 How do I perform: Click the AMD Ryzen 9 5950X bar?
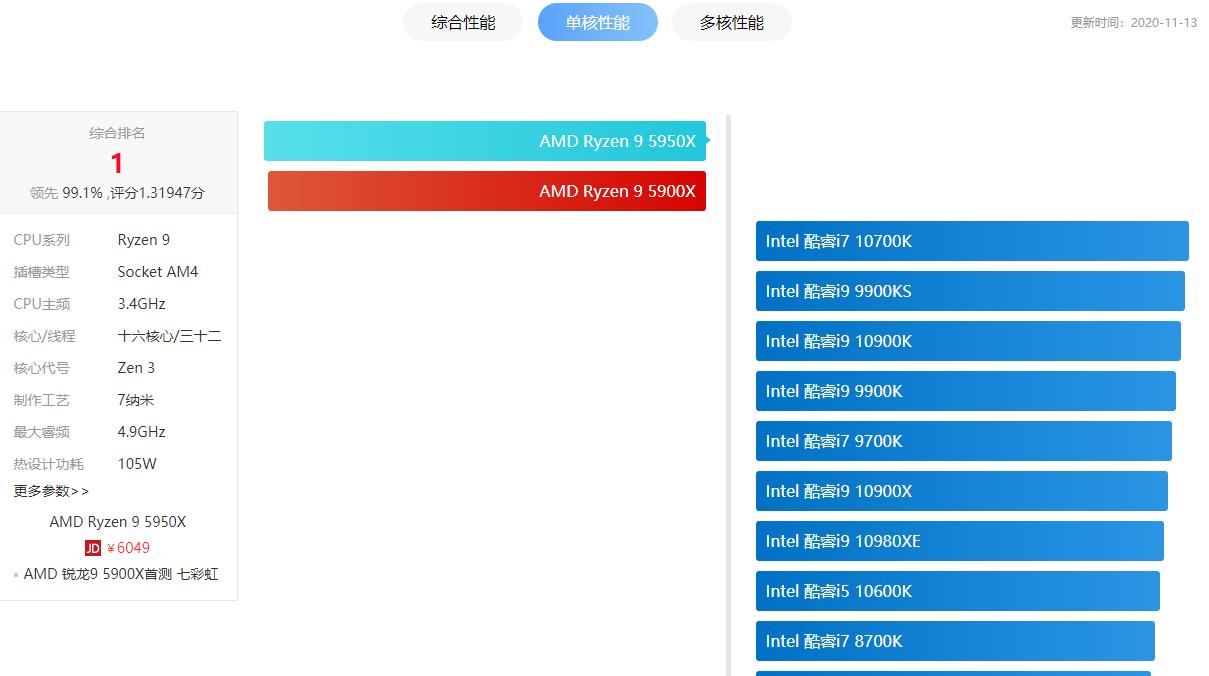click(x=485, y=141)
